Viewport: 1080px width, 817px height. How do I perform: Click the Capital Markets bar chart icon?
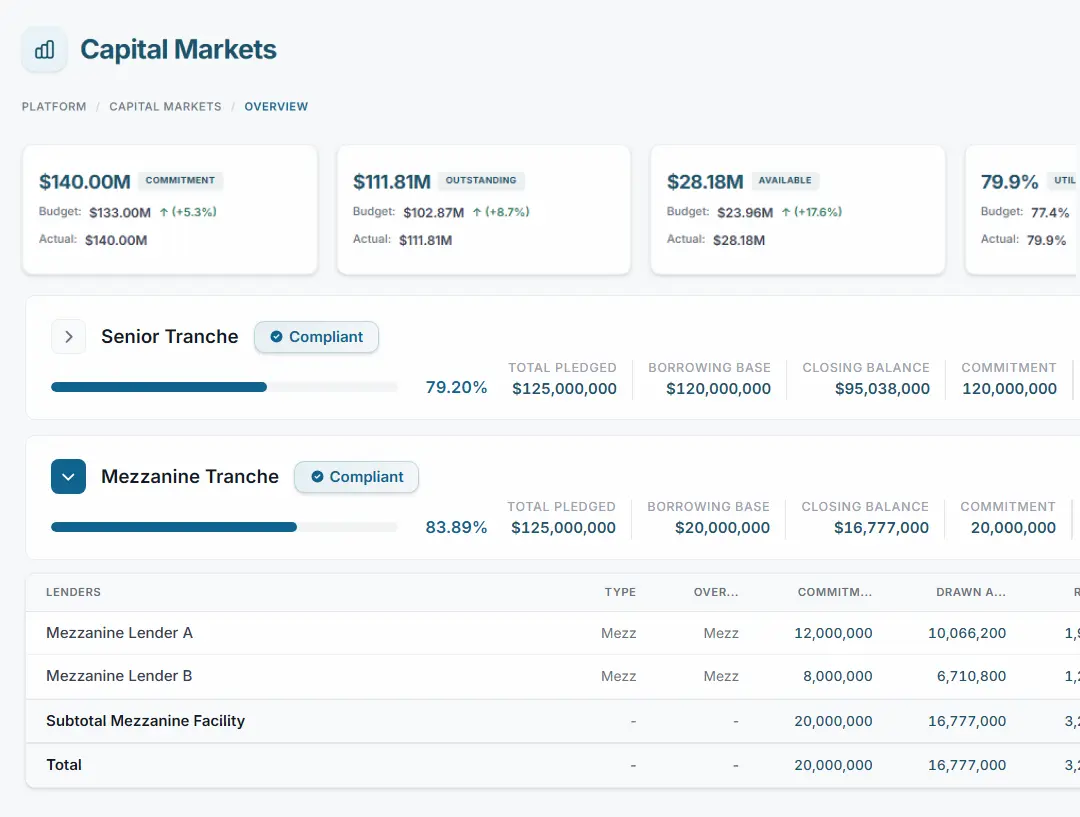tap(45, 50)
